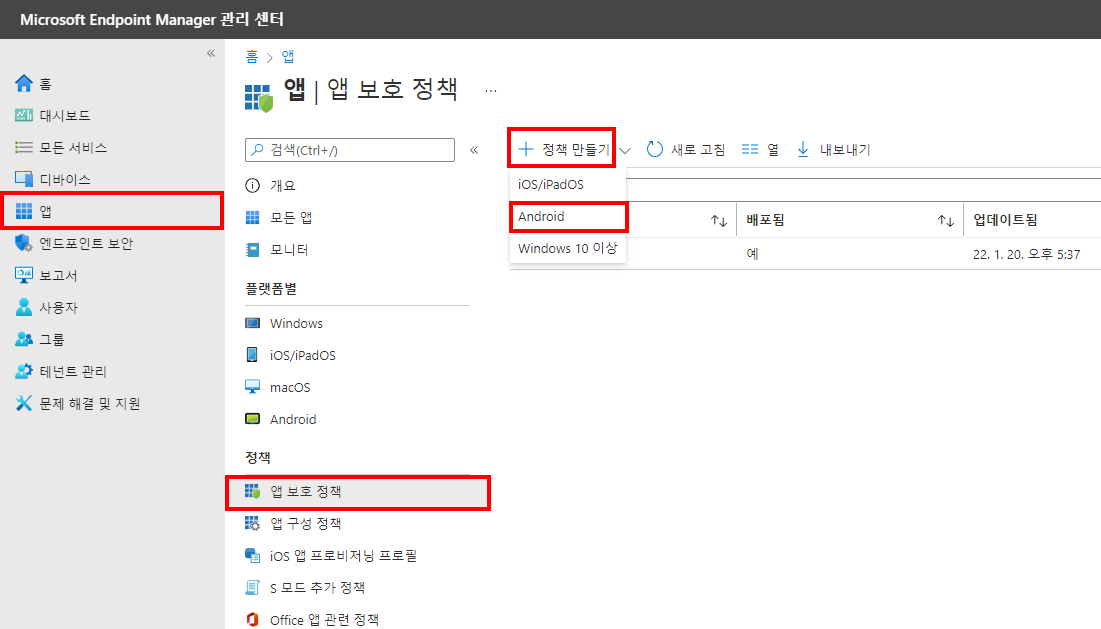
Task: Select the iOS/iPadOS platform device icon
Action: (252, 355)
